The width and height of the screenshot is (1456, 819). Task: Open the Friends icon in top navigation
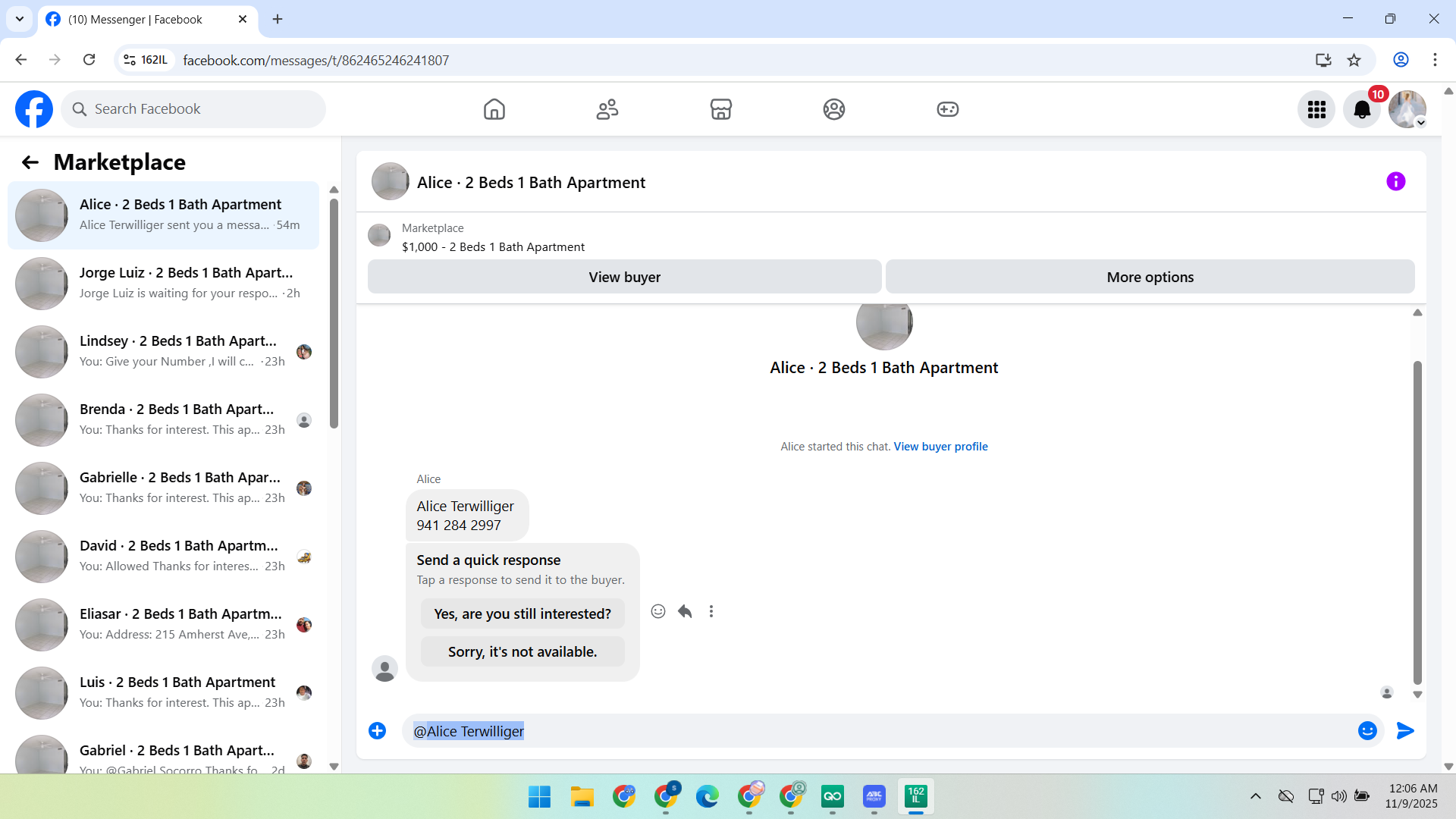[607, 109]
